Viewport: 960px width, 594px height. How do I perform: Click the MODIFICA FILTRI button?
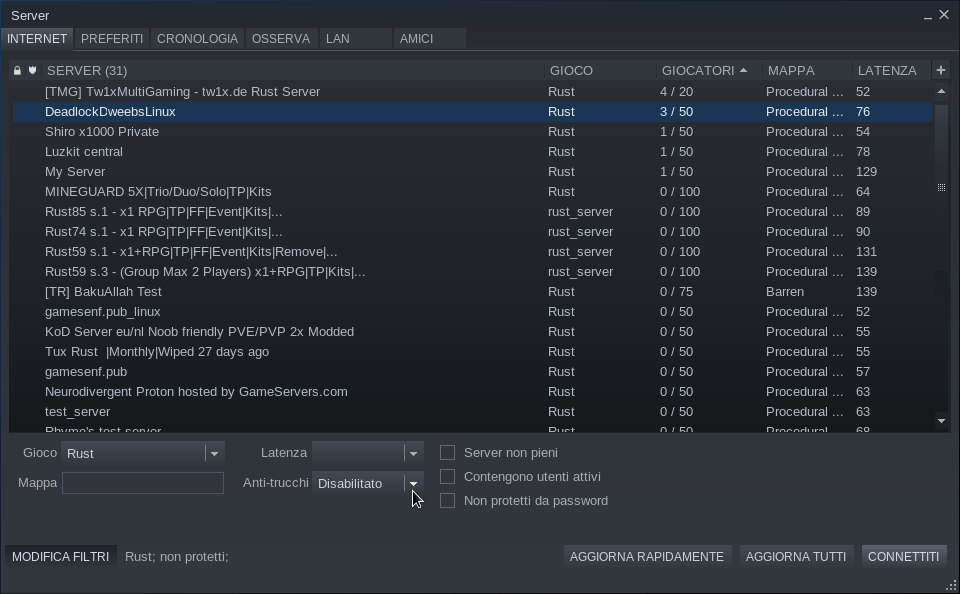coord(61,557)
